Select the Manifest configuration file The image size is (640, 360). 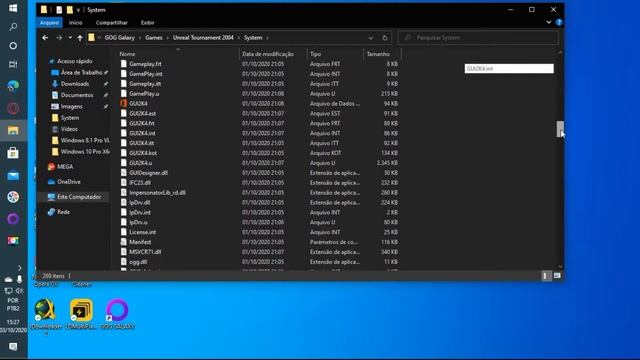pos(140,242)
